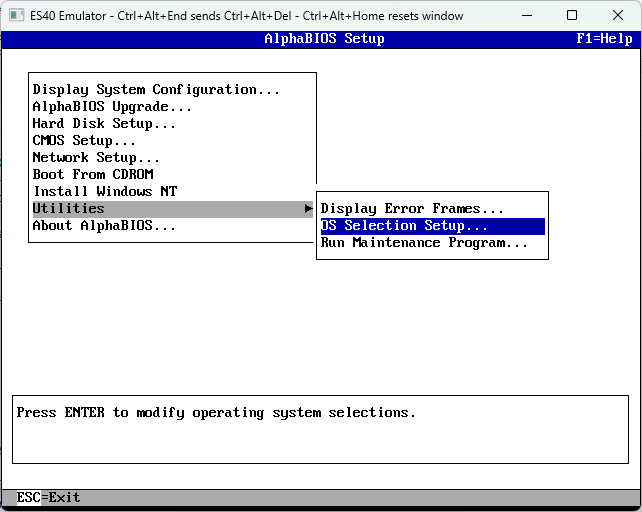Click the 'Press ENTER to modify' help text
Screen dimensions: 642x512
[x=216, y=413]
